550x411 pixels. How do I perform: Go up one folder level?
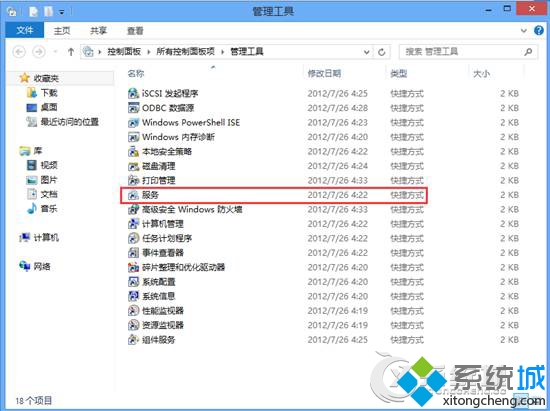click(x=71, y=52)
